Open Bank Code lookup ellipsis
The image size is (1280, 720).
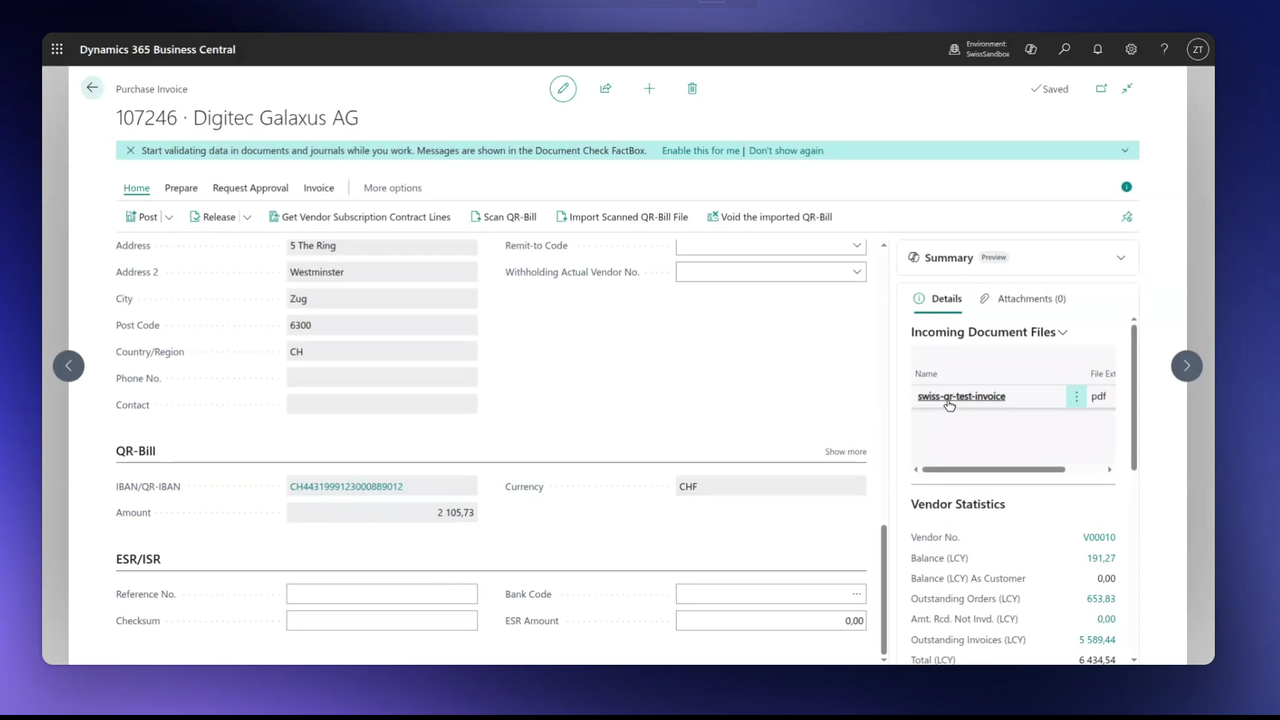coord(857,594)
